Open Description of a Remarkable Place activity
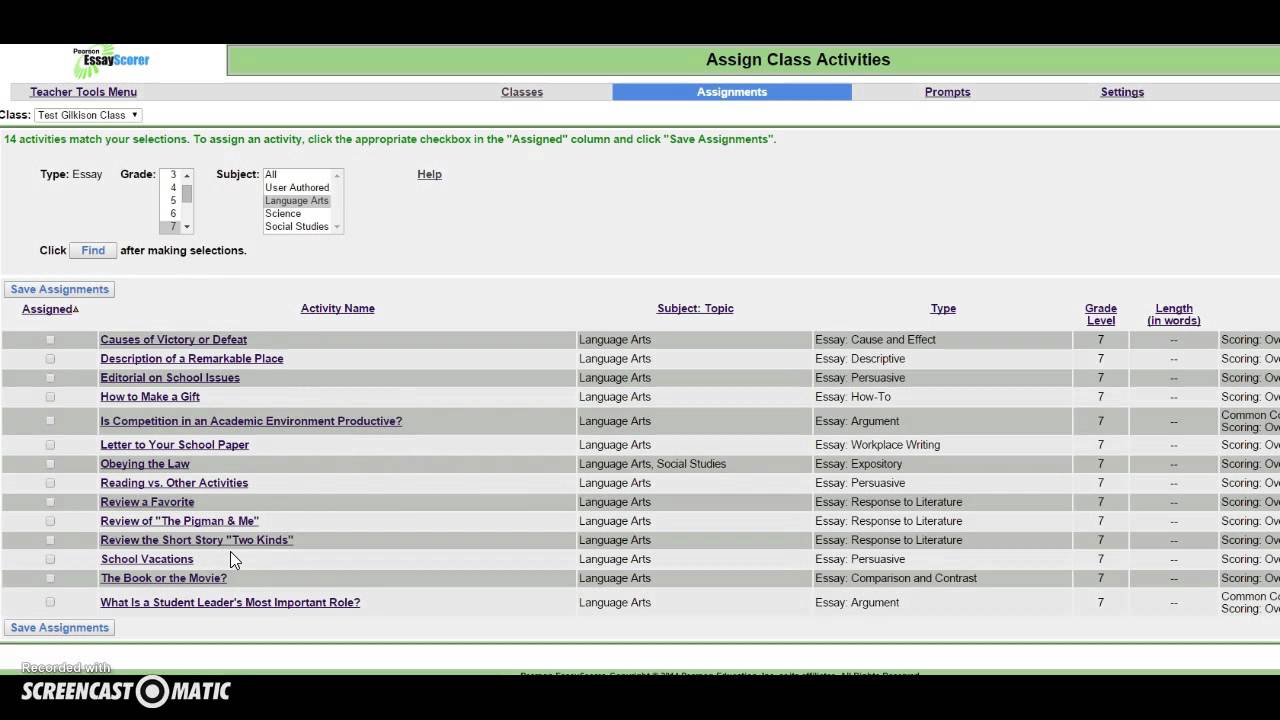 click(192, 359)
